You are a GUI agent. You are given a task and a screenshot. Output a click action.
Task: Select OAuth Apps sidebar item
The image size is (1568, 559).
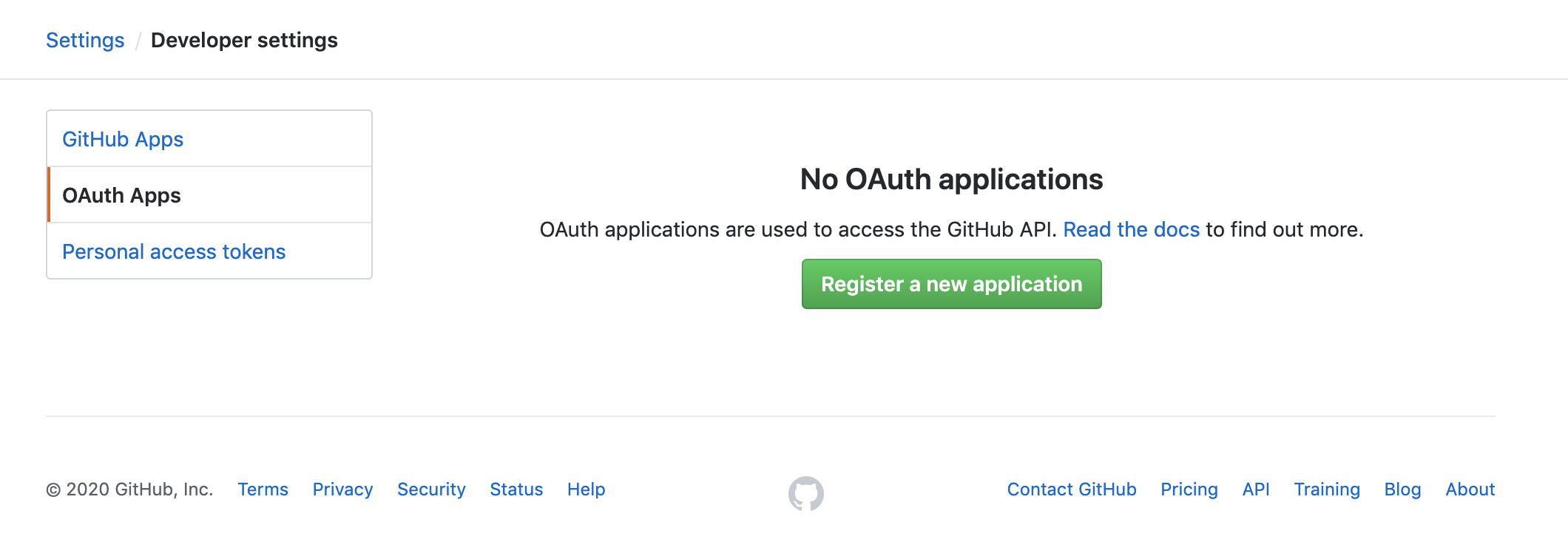122,195
